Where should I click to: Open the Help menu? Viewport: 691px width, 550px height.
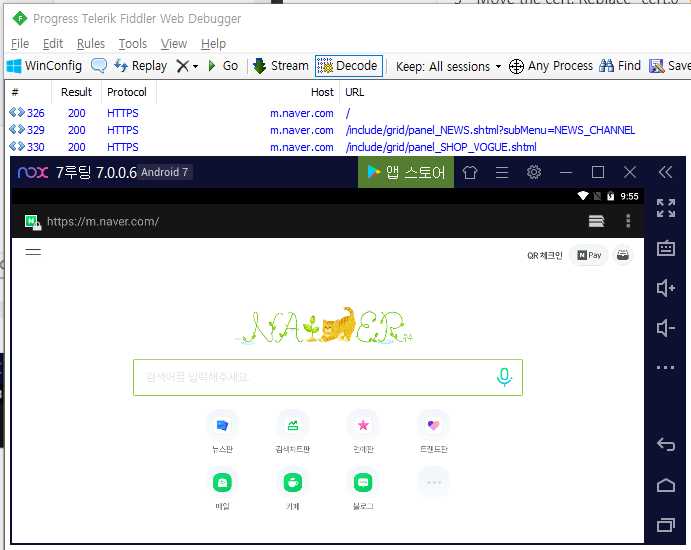click(213, 44)
